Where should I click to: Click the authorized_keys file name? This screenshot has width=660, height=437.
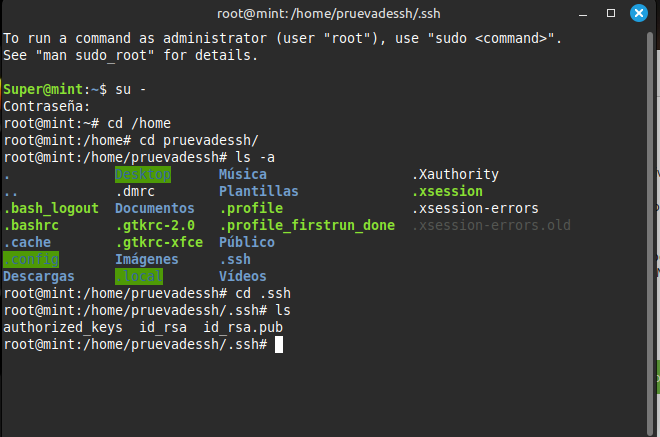[63, 327]
